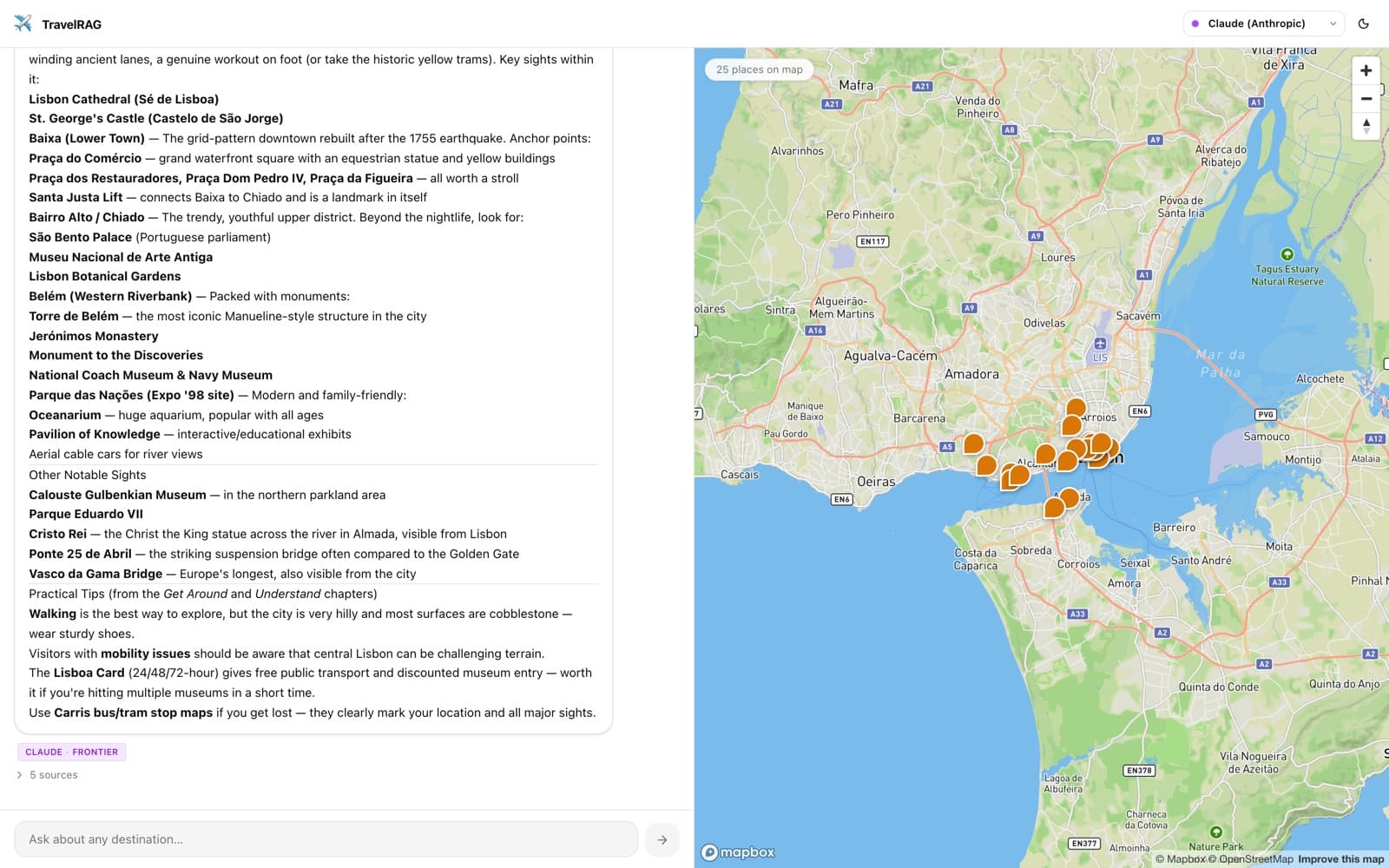Click the Tagus Estuary Natural Reserve park icon
This screenshot has height=868, width=1389.
pyautogui.click(x=1287, y=254)
